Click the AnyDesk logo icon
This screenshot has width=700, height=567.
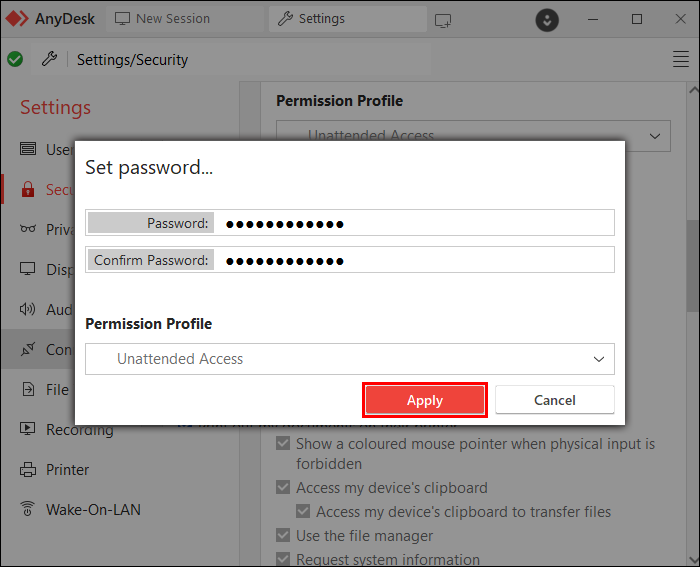[x=17, y=19]
